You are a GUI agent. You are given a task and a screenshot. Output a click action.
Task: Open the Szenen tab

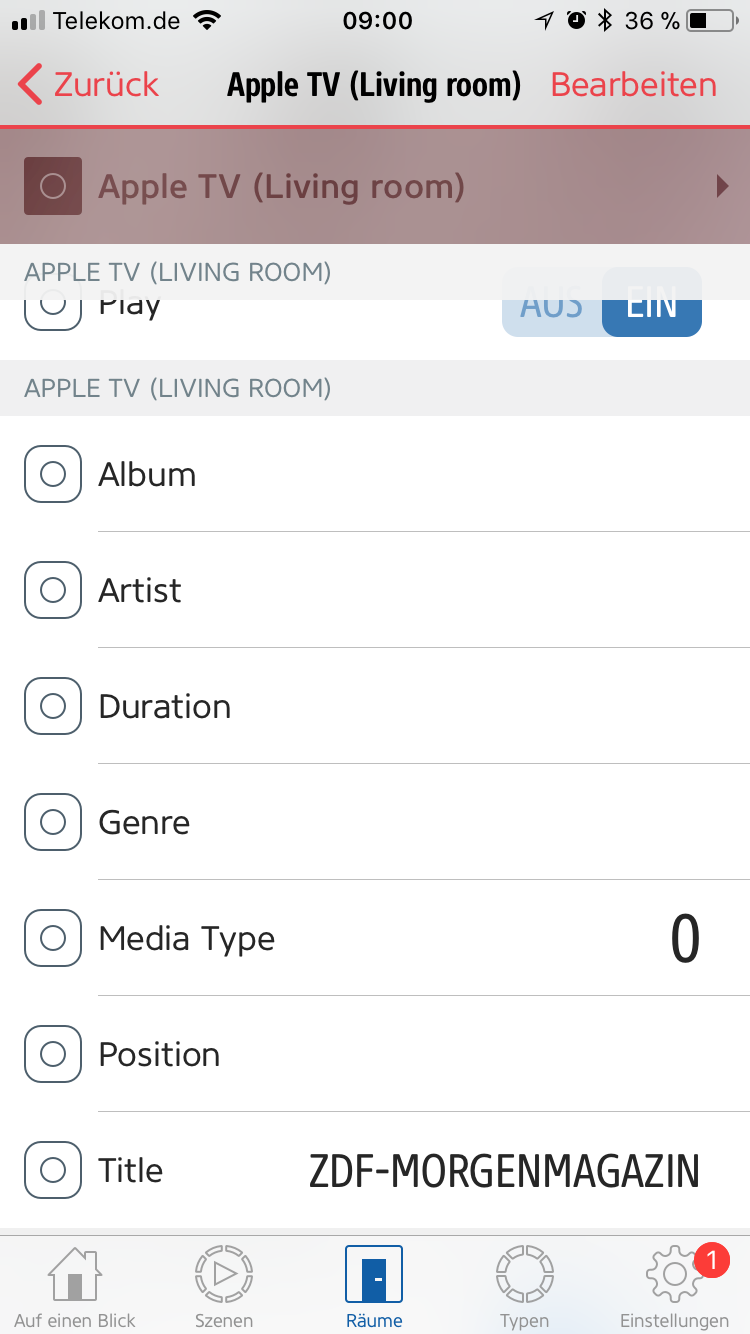[224, 1287]
